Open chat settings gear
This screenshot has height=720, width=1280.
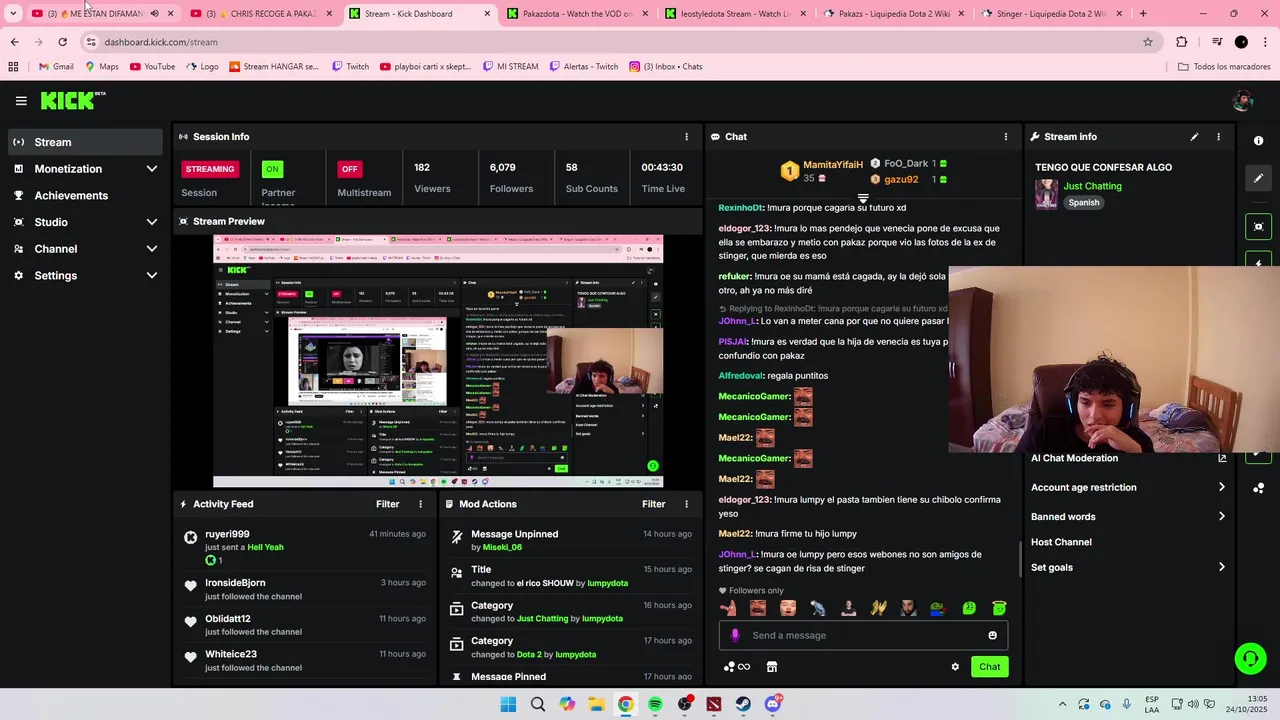pyautogui.click(x=955, y=667)
